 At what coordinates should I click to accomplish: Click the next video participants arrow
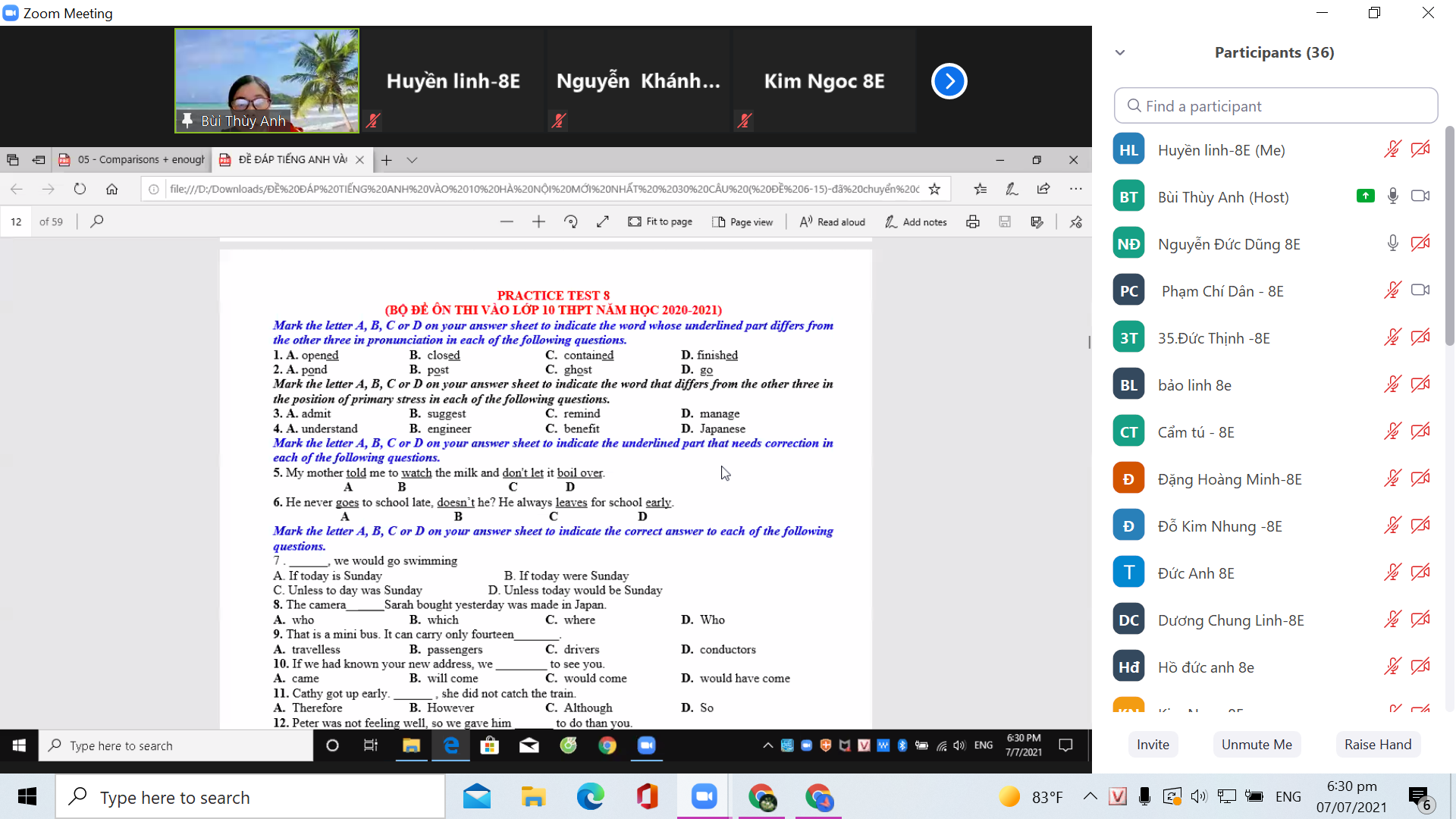click(x=949, y=81)
